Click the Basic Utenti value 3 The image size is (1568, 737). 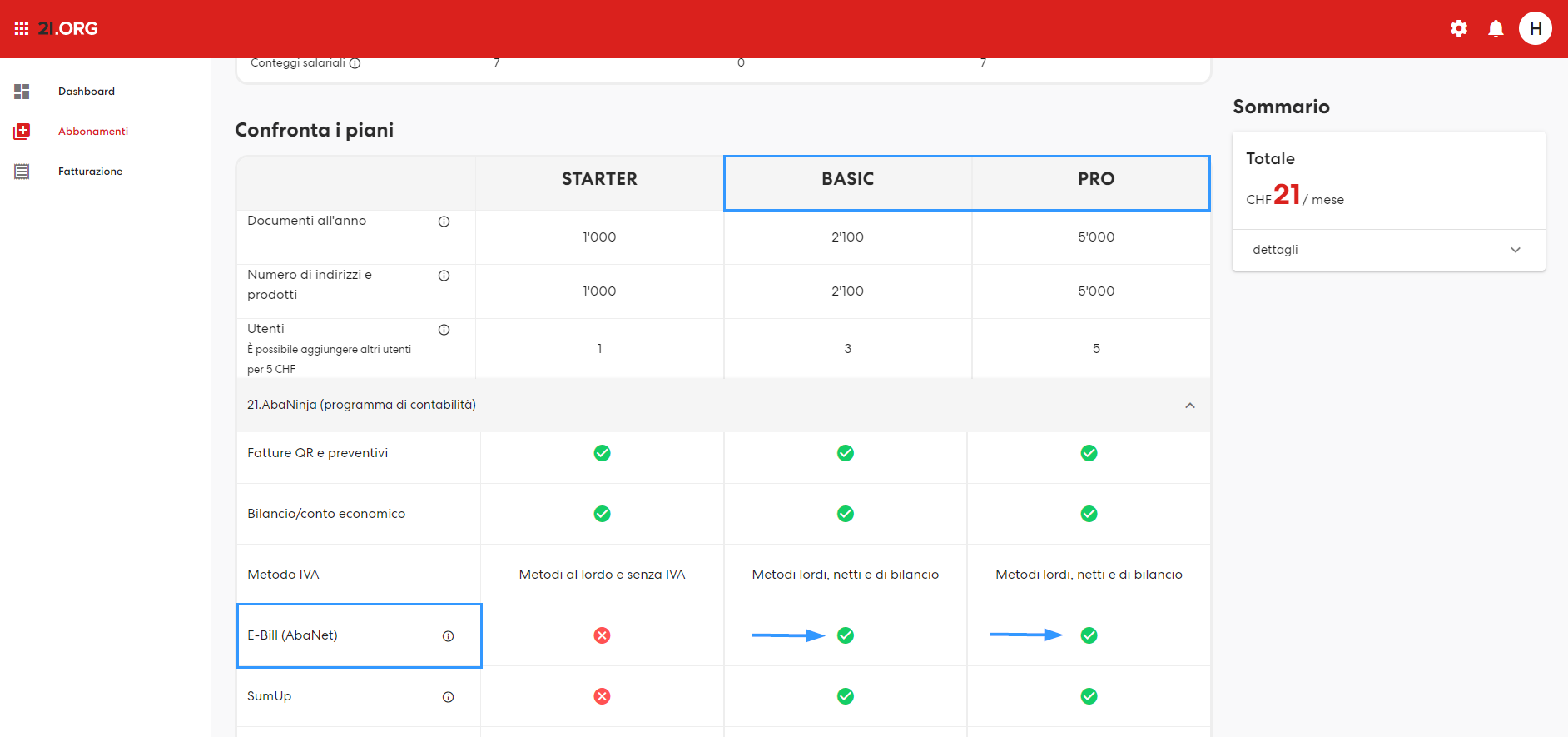[847, 349]
